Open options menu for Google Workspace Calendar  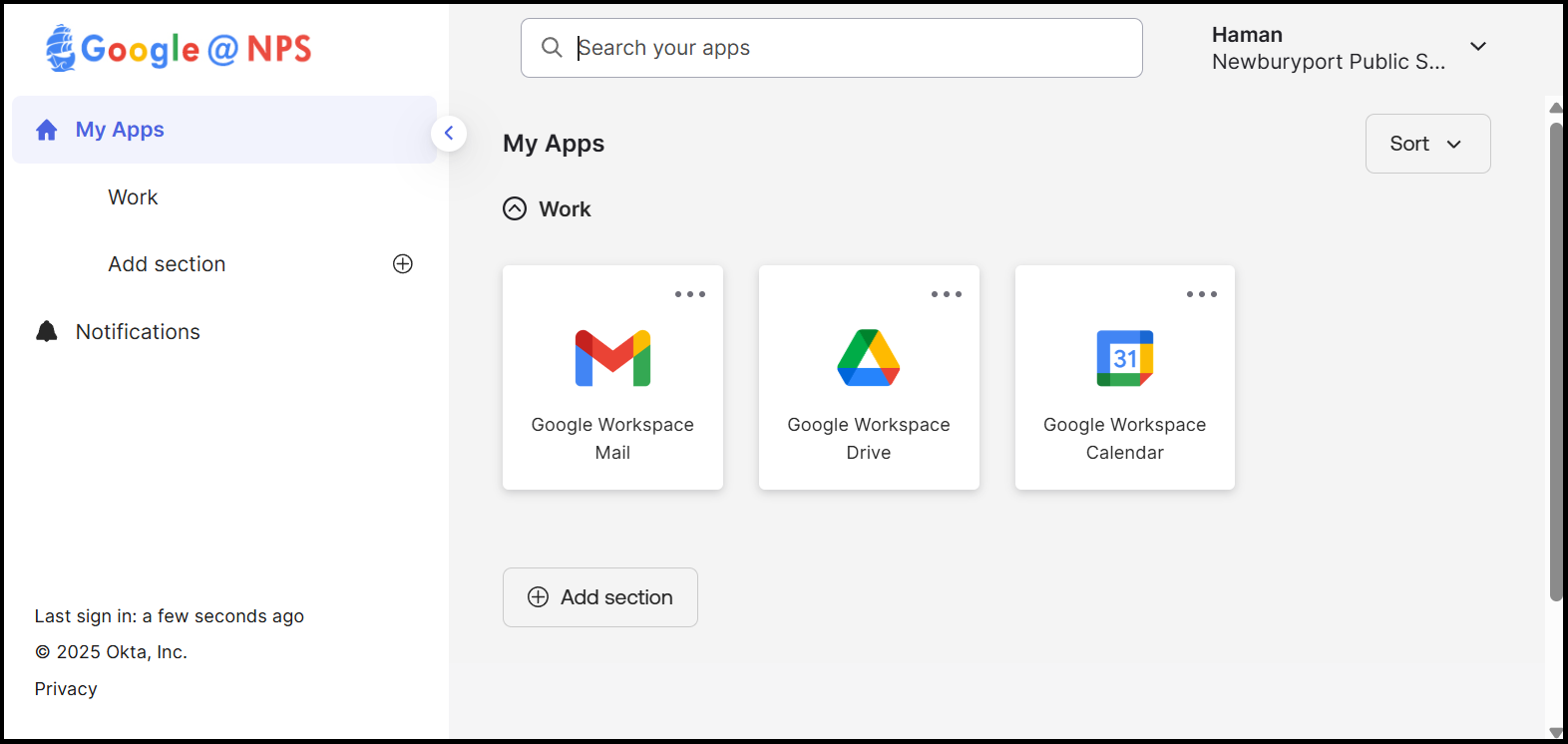[1202, 294]
